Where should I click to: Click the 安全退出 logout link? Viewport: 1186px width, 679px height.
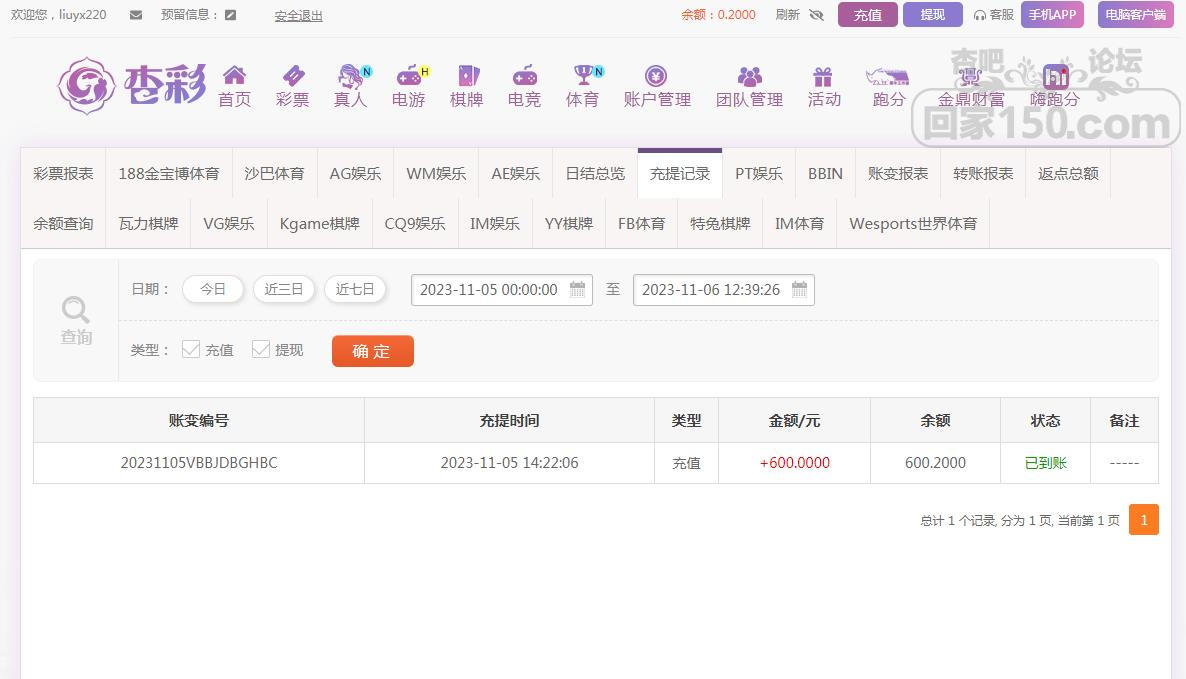[x=298, y=16]
